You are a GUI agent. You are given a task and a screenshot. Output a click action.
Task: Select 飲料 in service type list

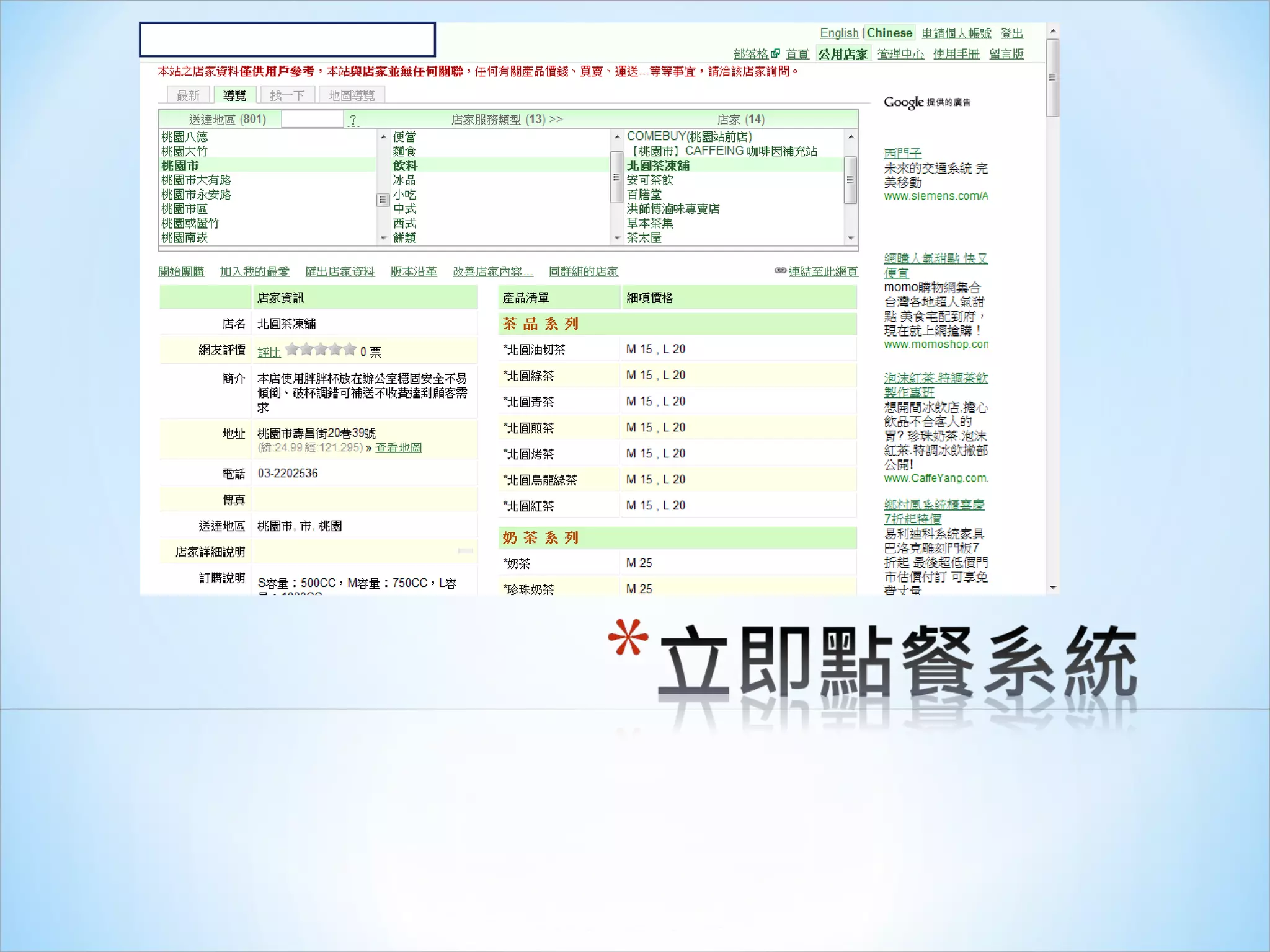pyautogui.click(x=405, y=165)
